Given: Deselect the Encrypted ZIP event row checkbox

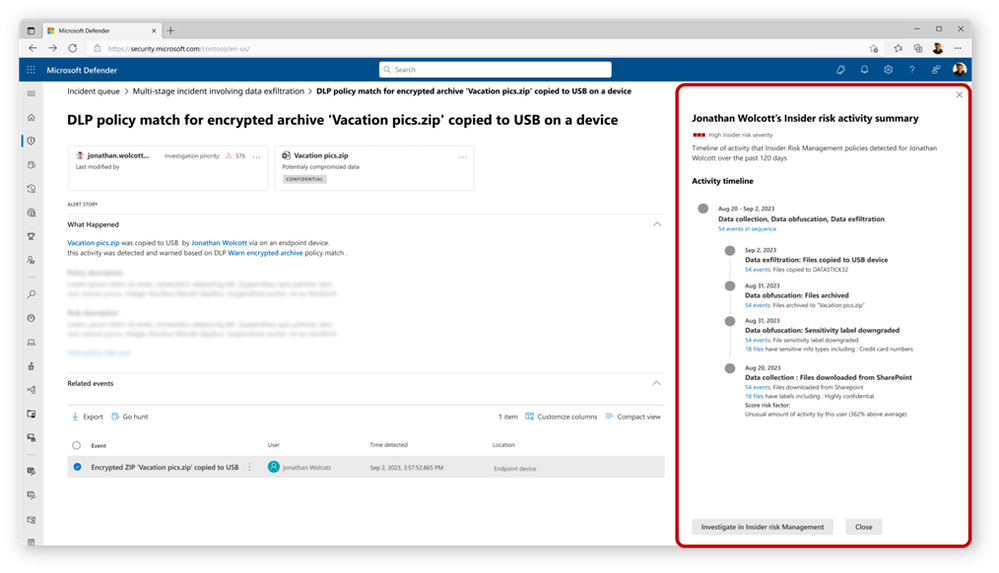Looking at the screenshot, I should pos(77,467).
